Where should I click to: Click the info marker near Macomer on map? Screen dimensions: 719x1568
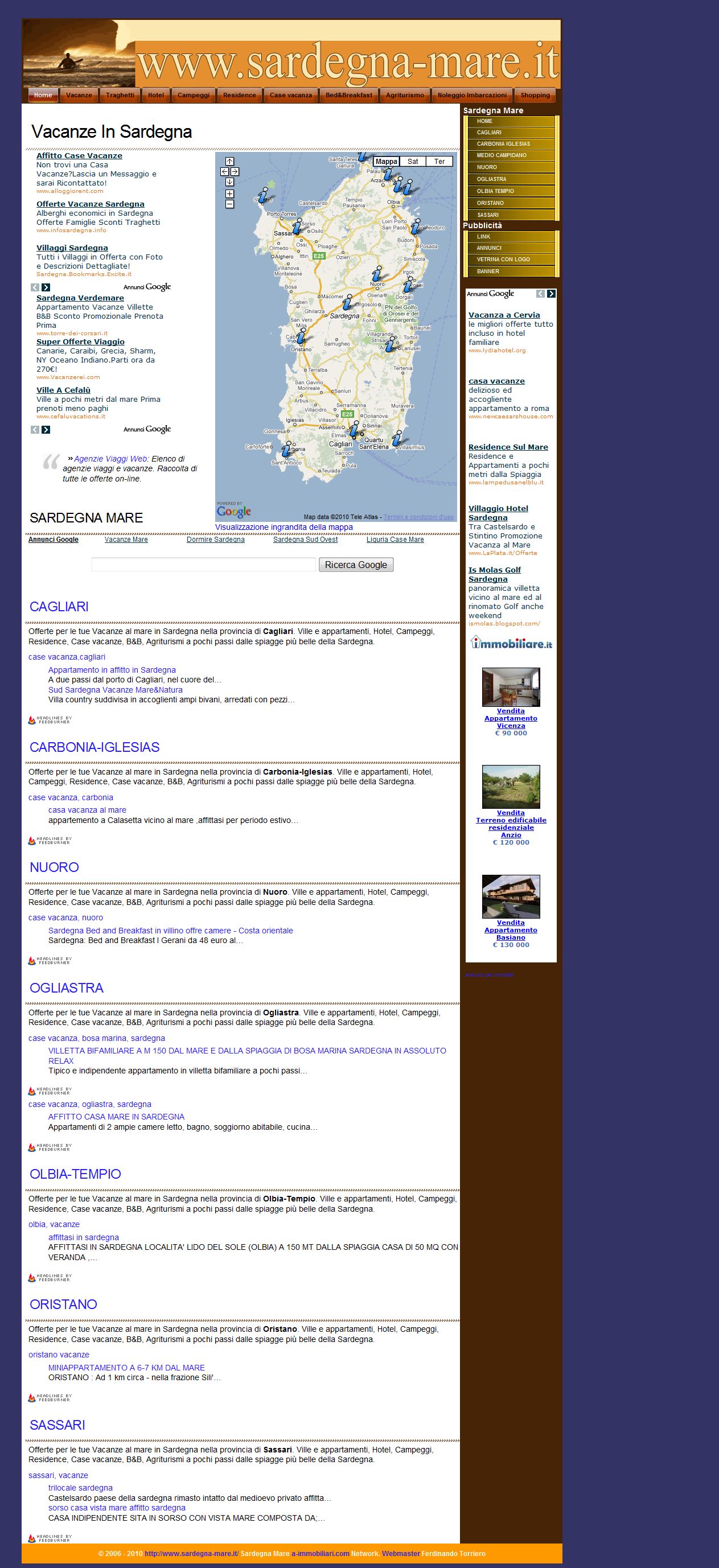point(347,302)
